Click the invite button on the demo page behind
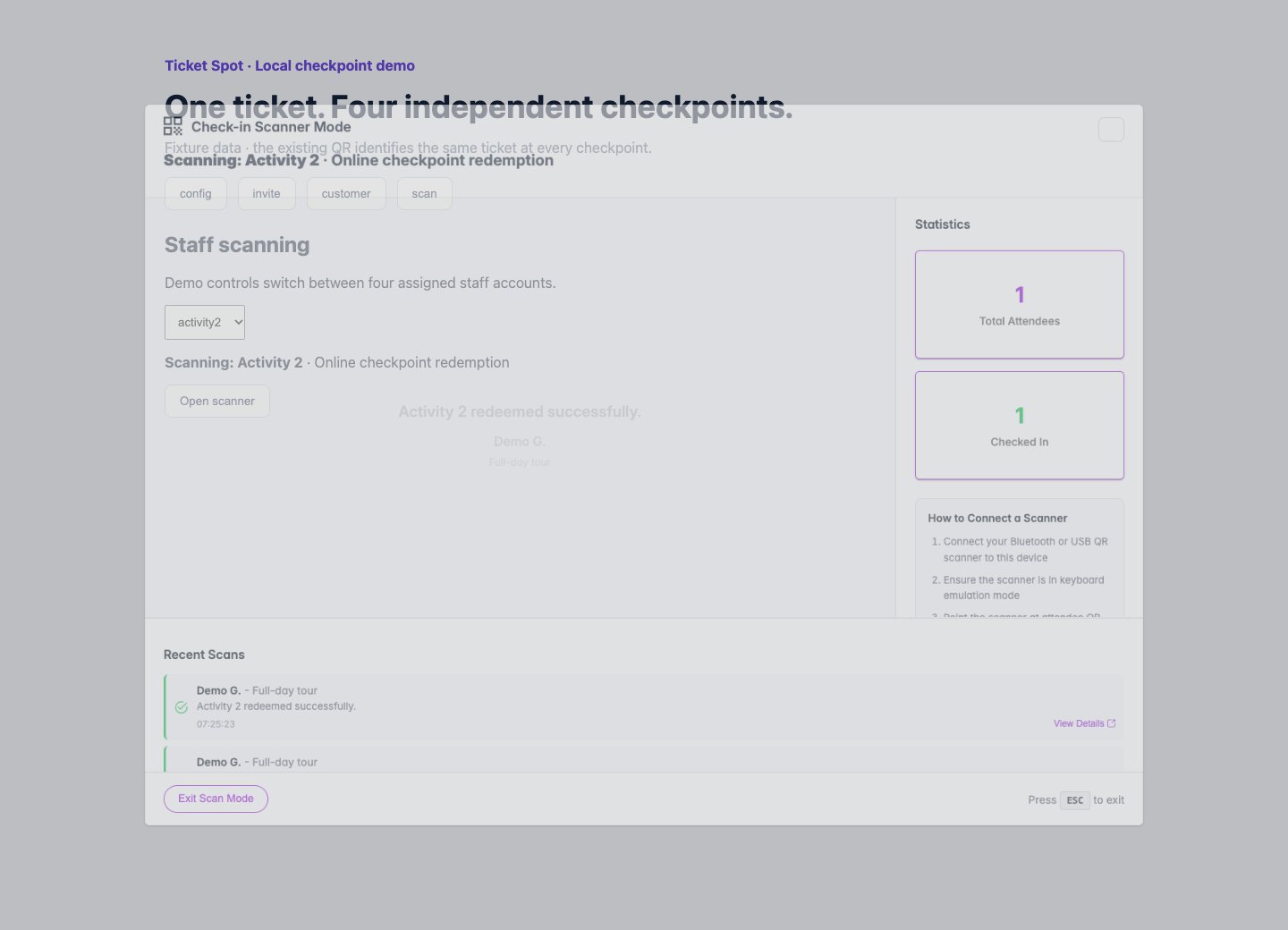1288x930 pixels. click(267, 194)
